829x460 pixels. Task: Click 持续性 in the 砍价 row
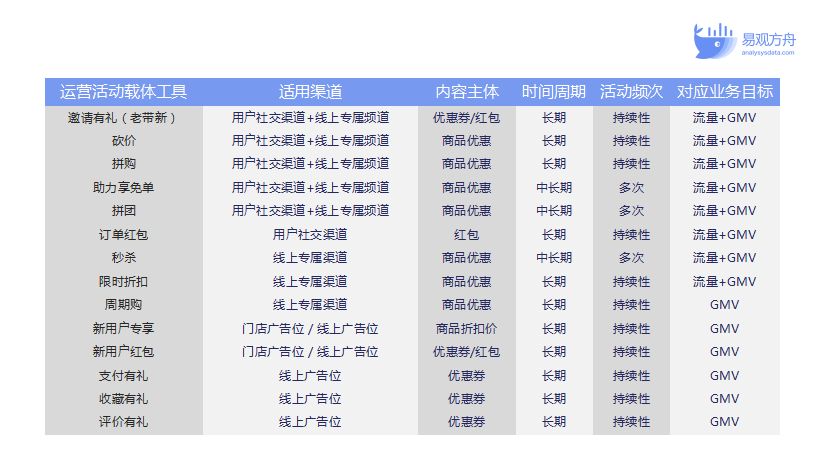click(x=631, y=141)
